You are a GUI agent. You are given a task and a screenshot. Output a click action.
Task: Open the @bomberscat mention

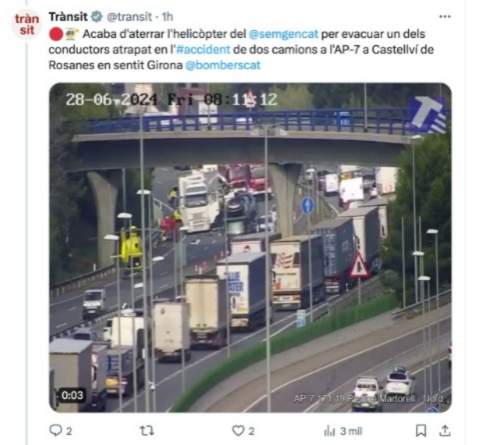pyautogui.click(x=223, y=65)
